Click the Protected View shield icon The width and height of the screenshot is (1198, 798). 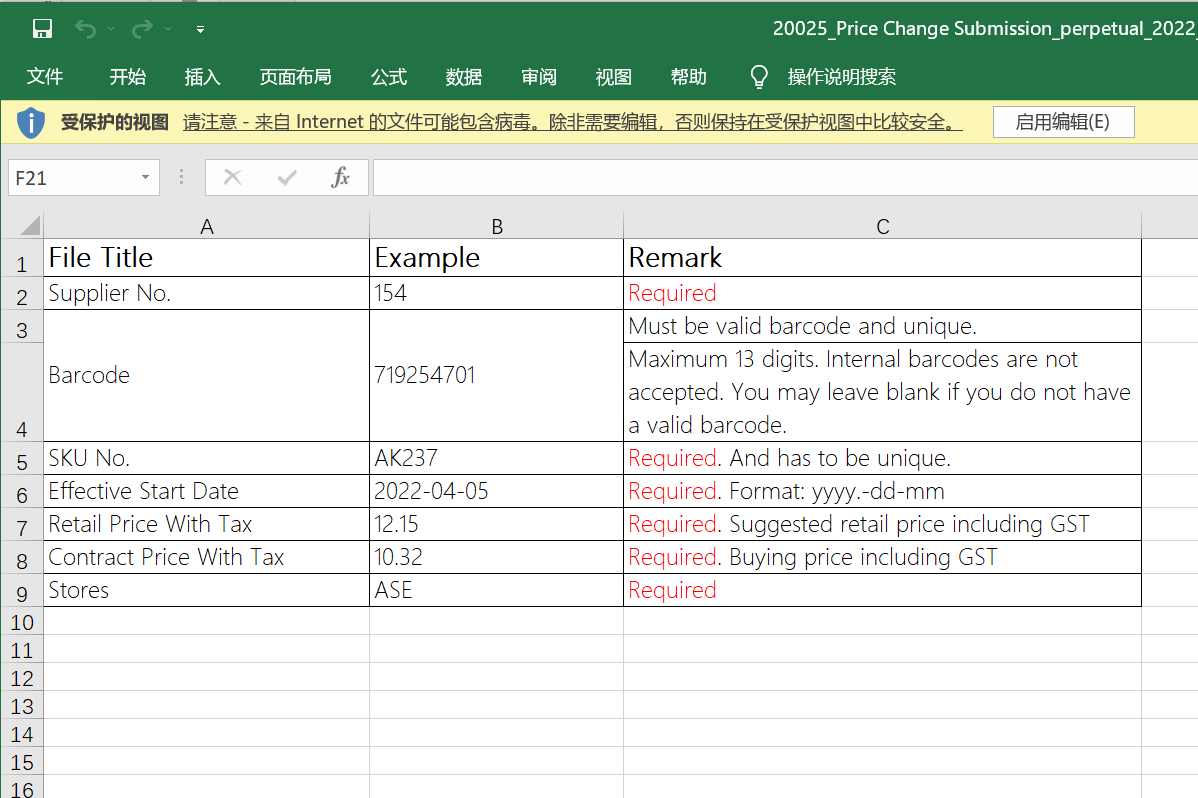pos(31,122)
